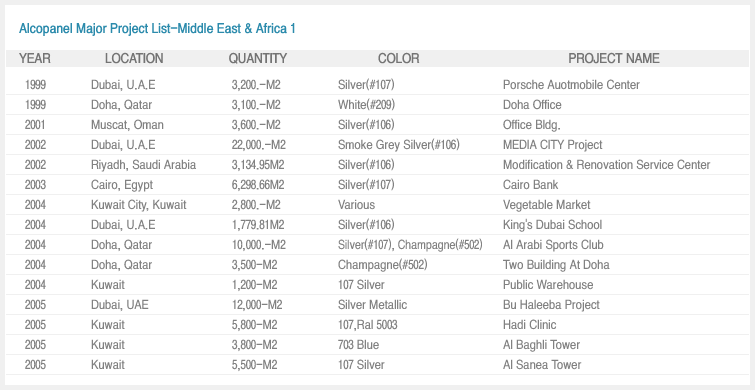
Task: Select Porsche Auotmobile Center project name
Action: [571, 85]
